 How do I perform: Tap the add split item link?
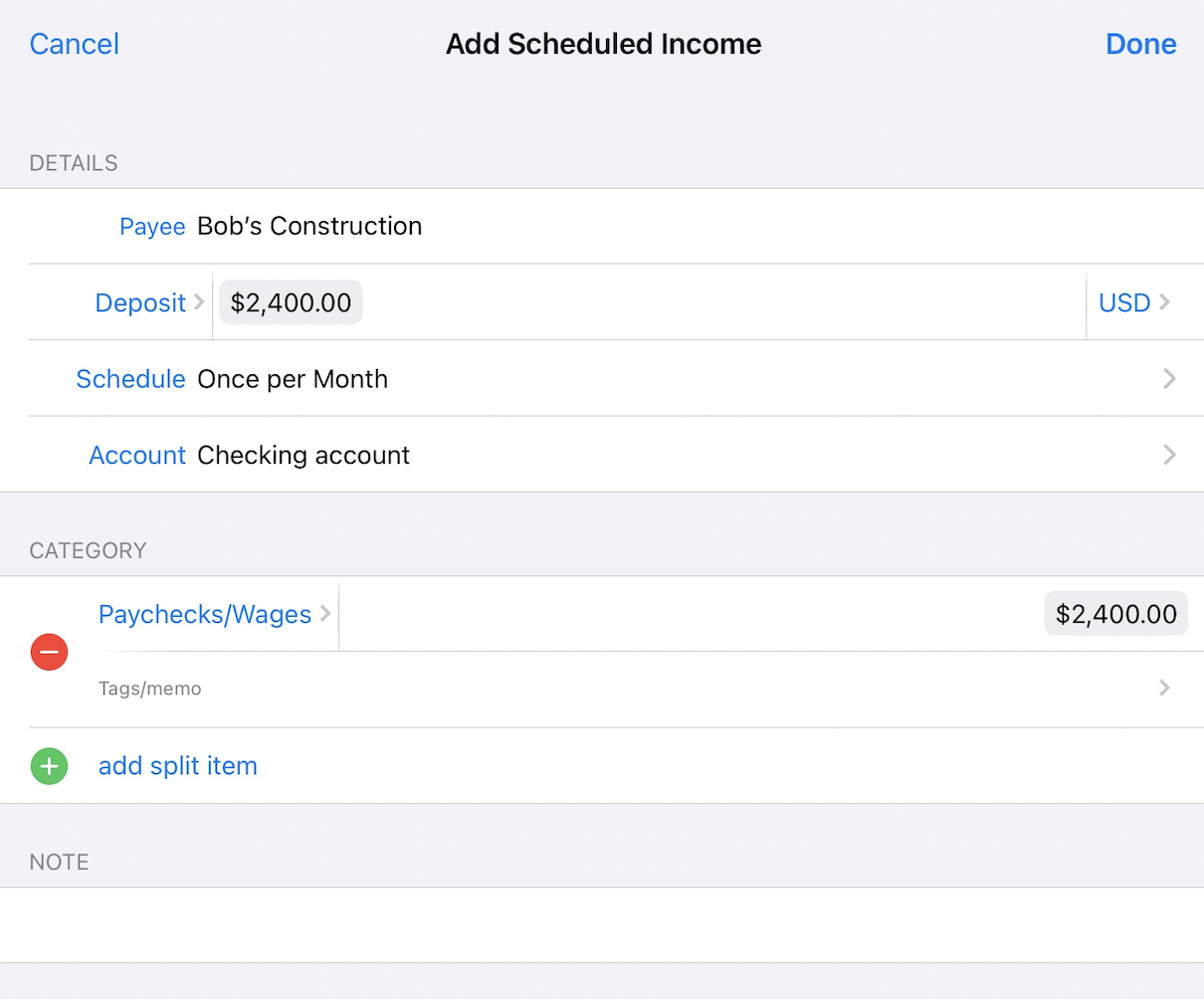(178, 766)
